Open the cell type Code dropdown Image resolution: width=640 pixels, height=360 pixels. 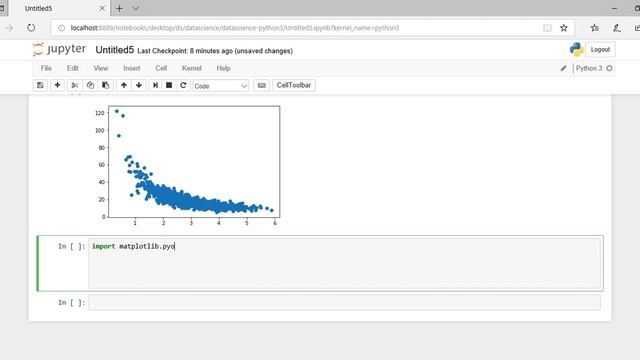pos(220,86)
